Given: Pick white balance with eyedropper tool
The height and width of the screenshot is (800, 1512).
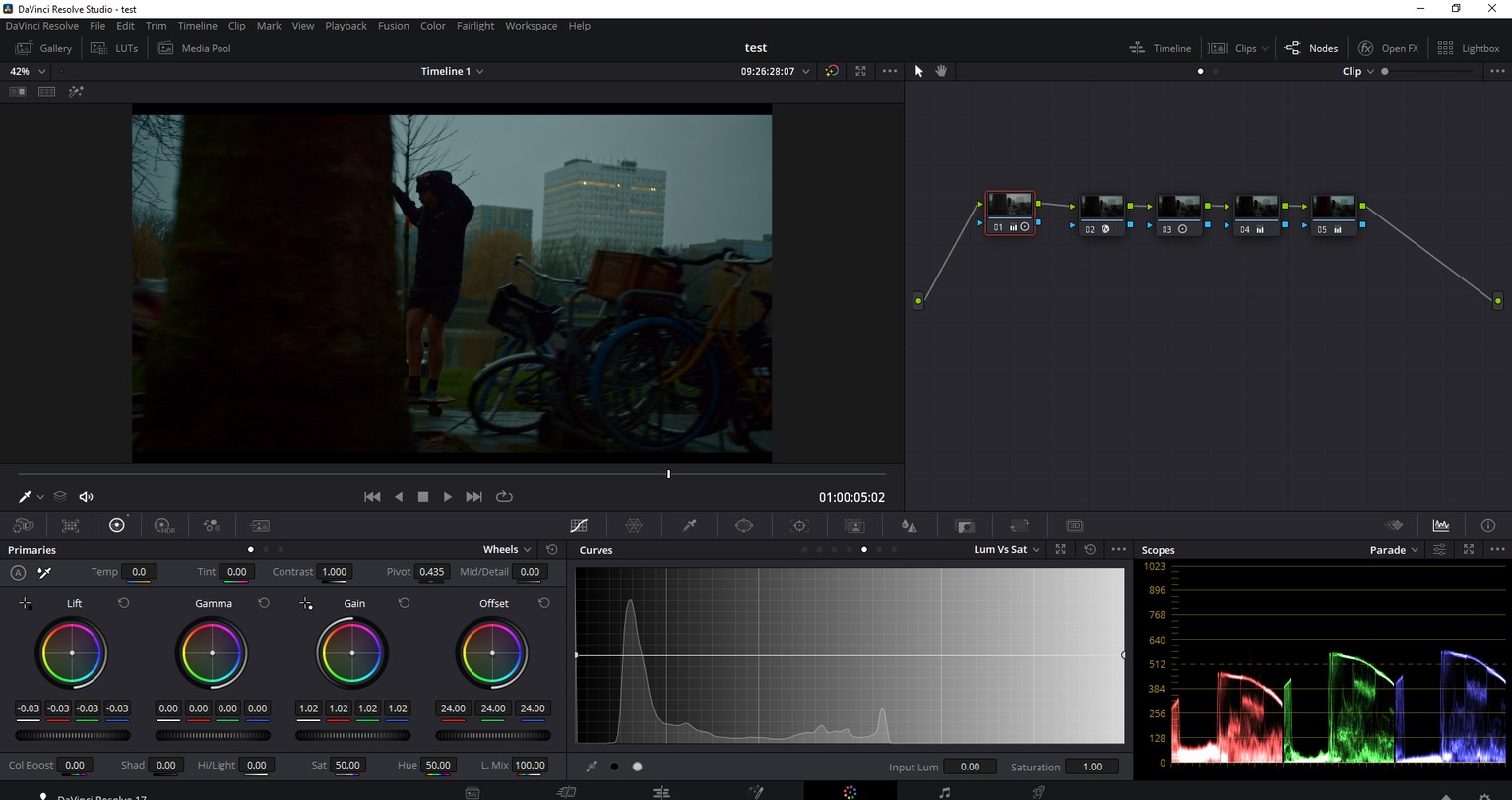Looking at the screenshot, I should coord(44,572).
